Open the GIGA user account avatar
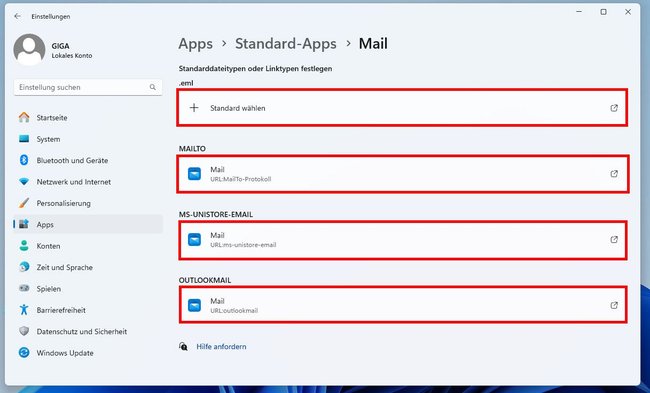The image size is (650, 393). tap(29, 50)
